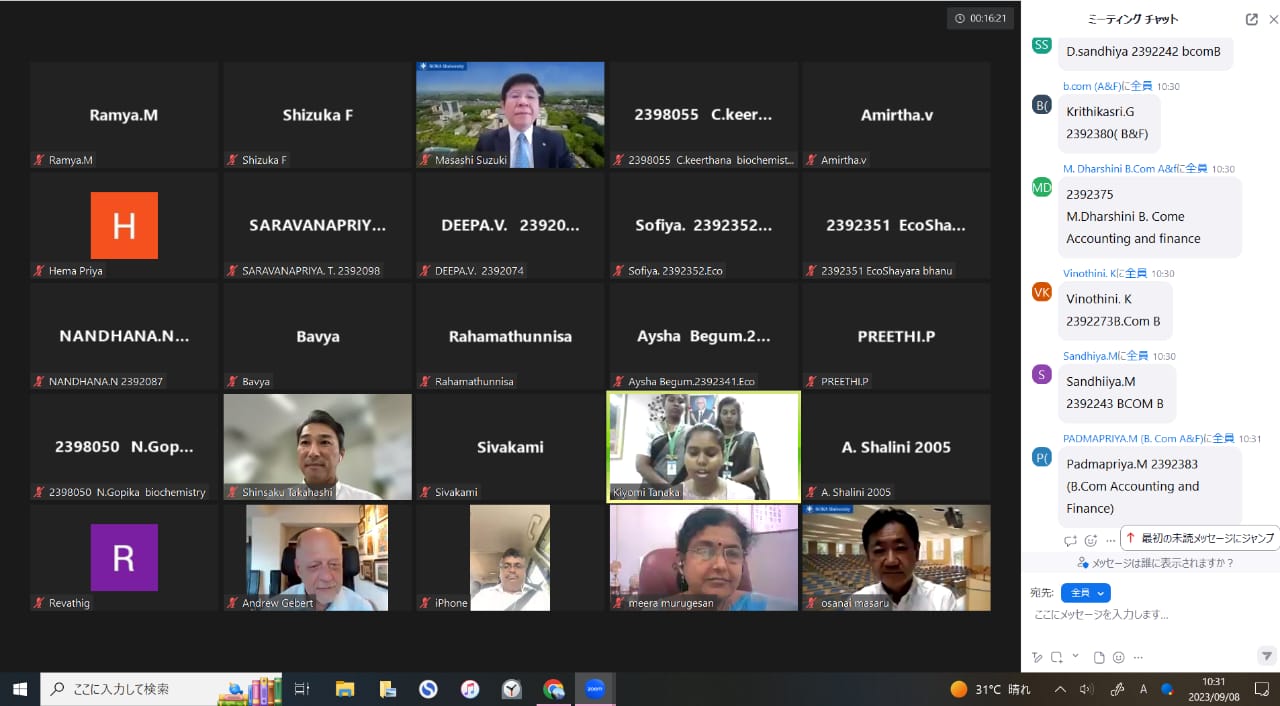The height and width of the screenshot is (706, 1280).
Task: Jump to the first unread message
Action: click(1199, 538)
